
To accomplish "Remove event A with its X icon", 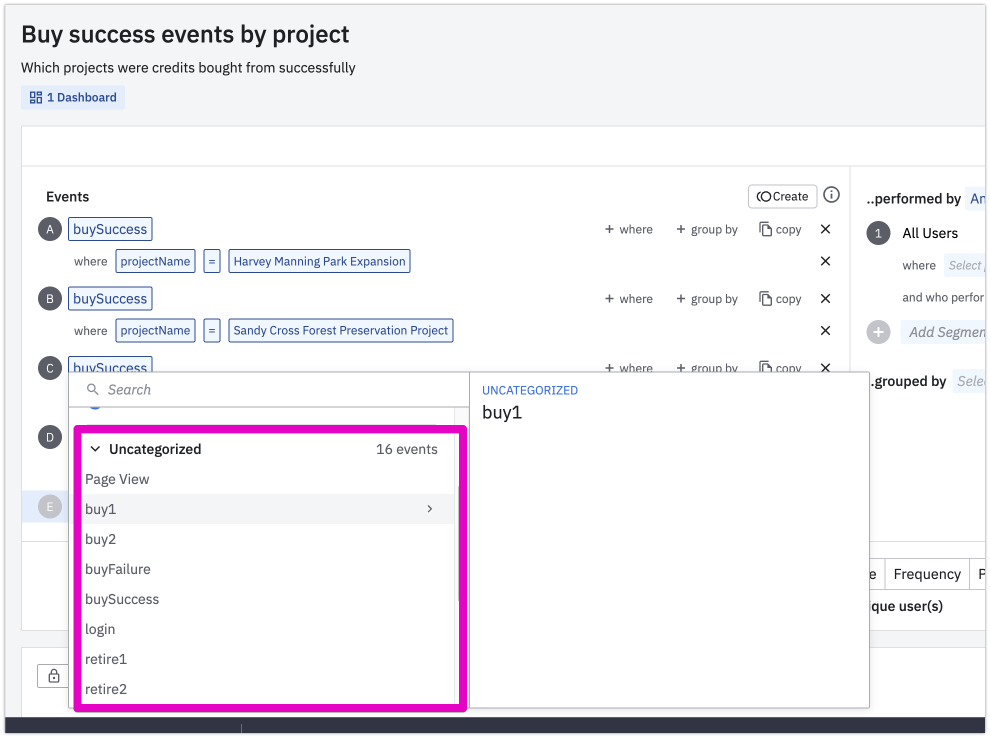I will point(825,229).
